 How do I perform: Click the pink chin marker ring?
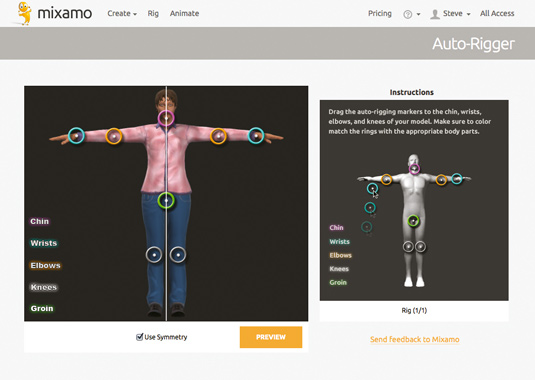[166, 118]
